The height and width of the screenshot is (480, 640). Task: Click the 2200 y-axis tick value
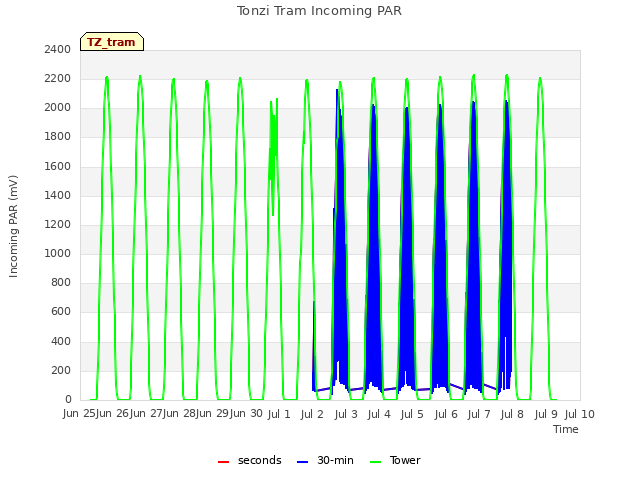tap(58, 78)
